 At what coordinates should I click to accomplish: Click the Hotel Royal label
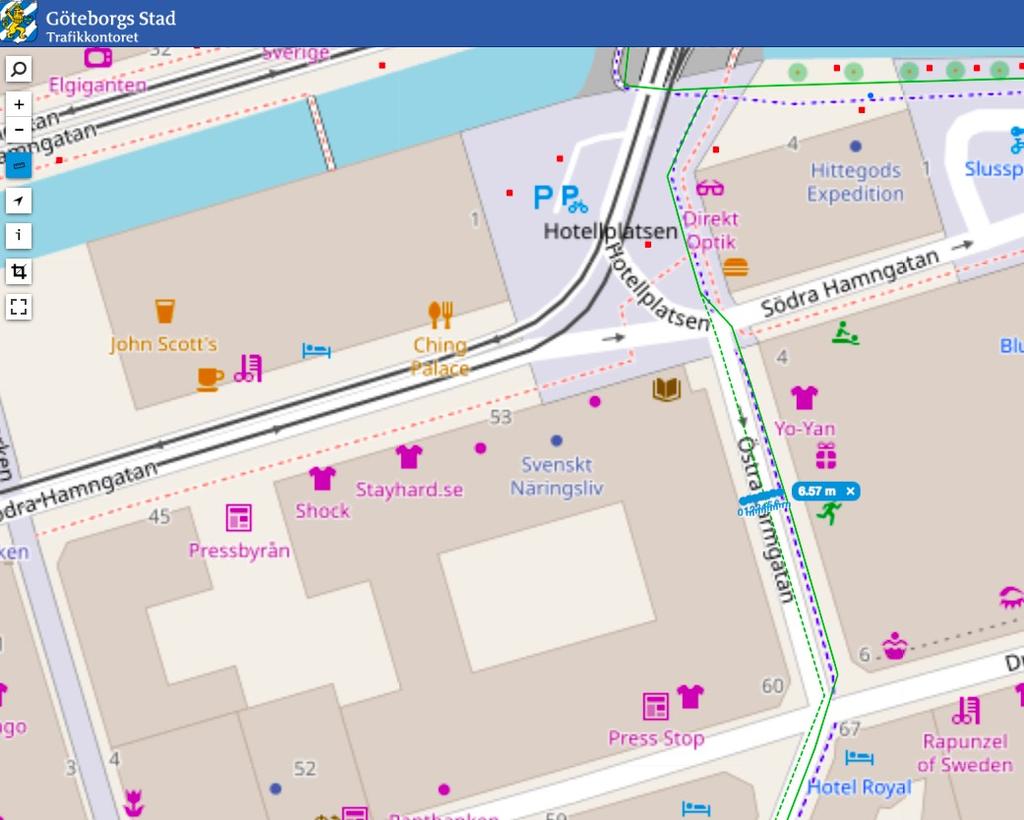[859, 787]
